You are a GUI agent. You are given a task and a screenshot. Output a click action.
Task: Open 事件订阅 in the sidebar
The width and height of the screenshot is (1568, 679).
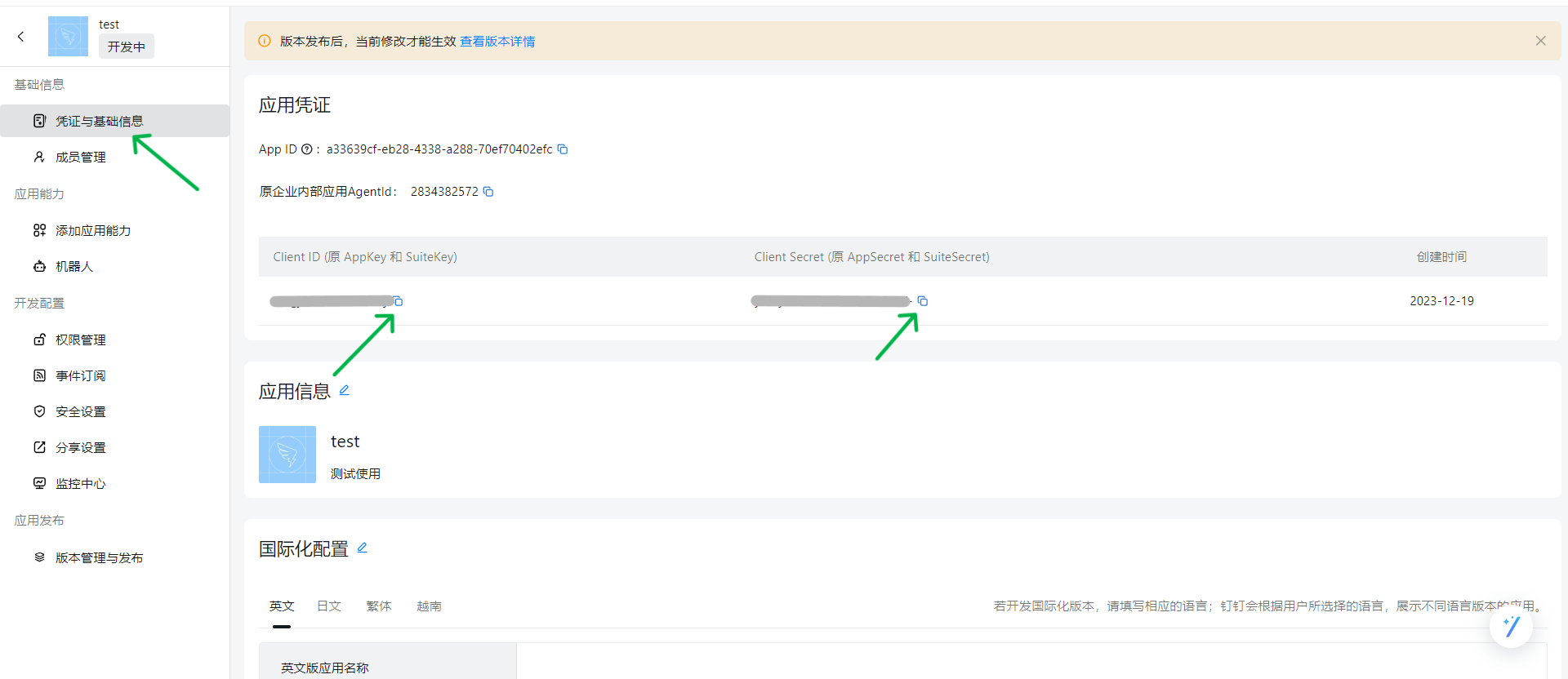pos(80,376)
